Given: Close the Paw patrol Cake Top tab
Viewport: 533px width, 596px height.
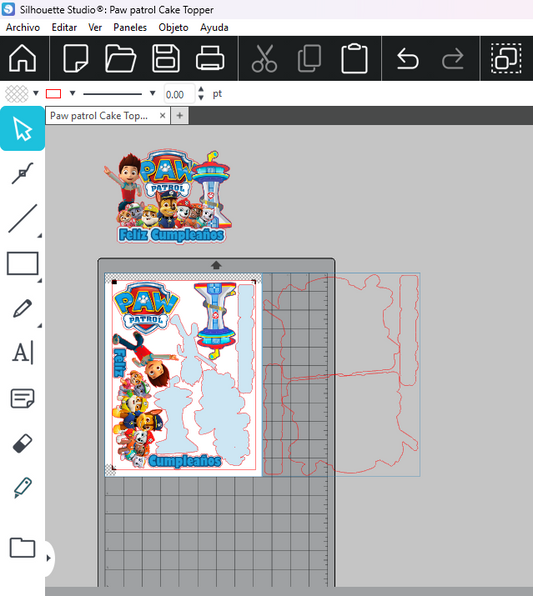Looking at the screenshot, I should click(x=162, y=116).
